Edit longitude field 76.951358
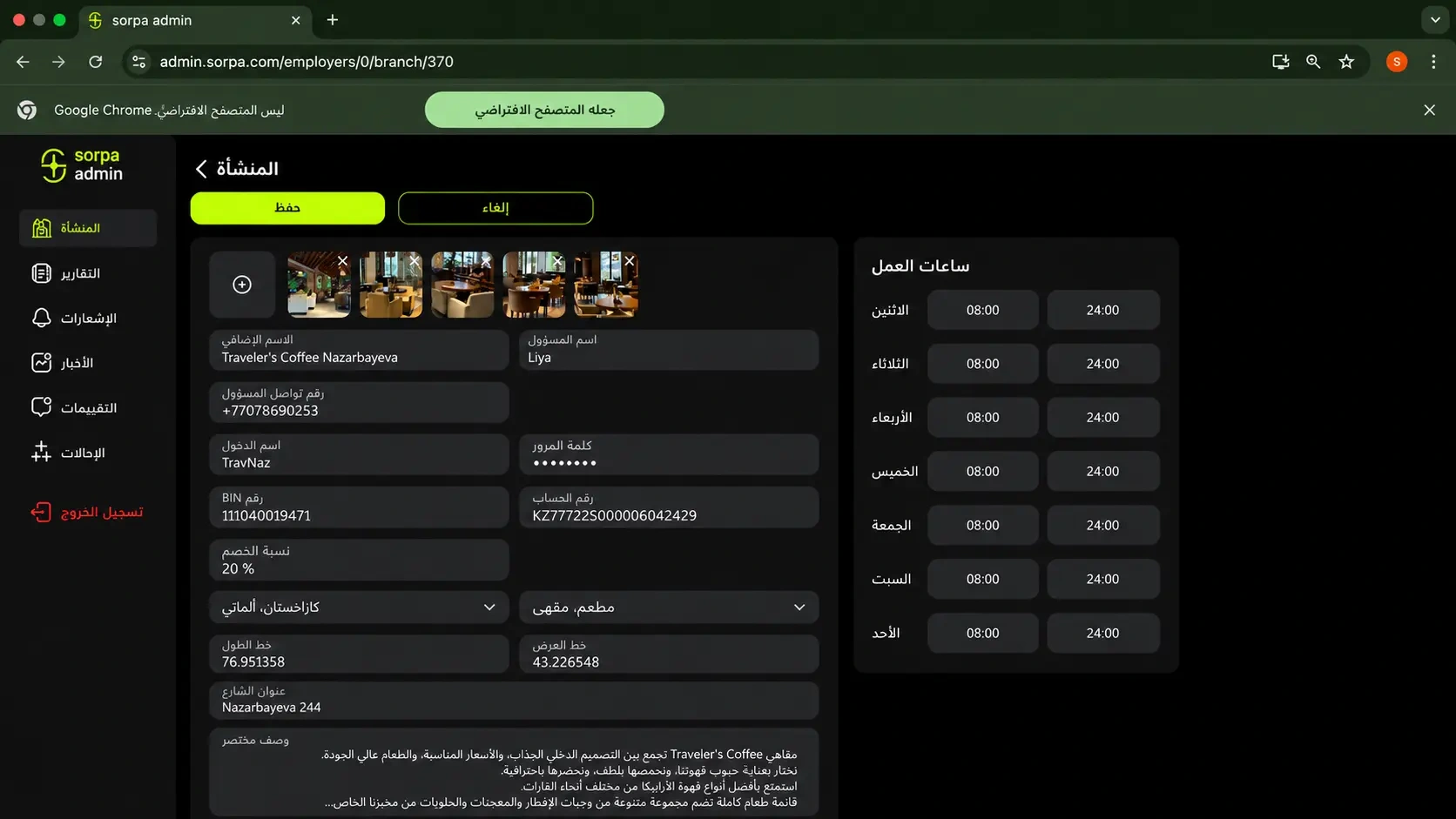This screenshot has height=819, width=1456. (x=359, y=654)
